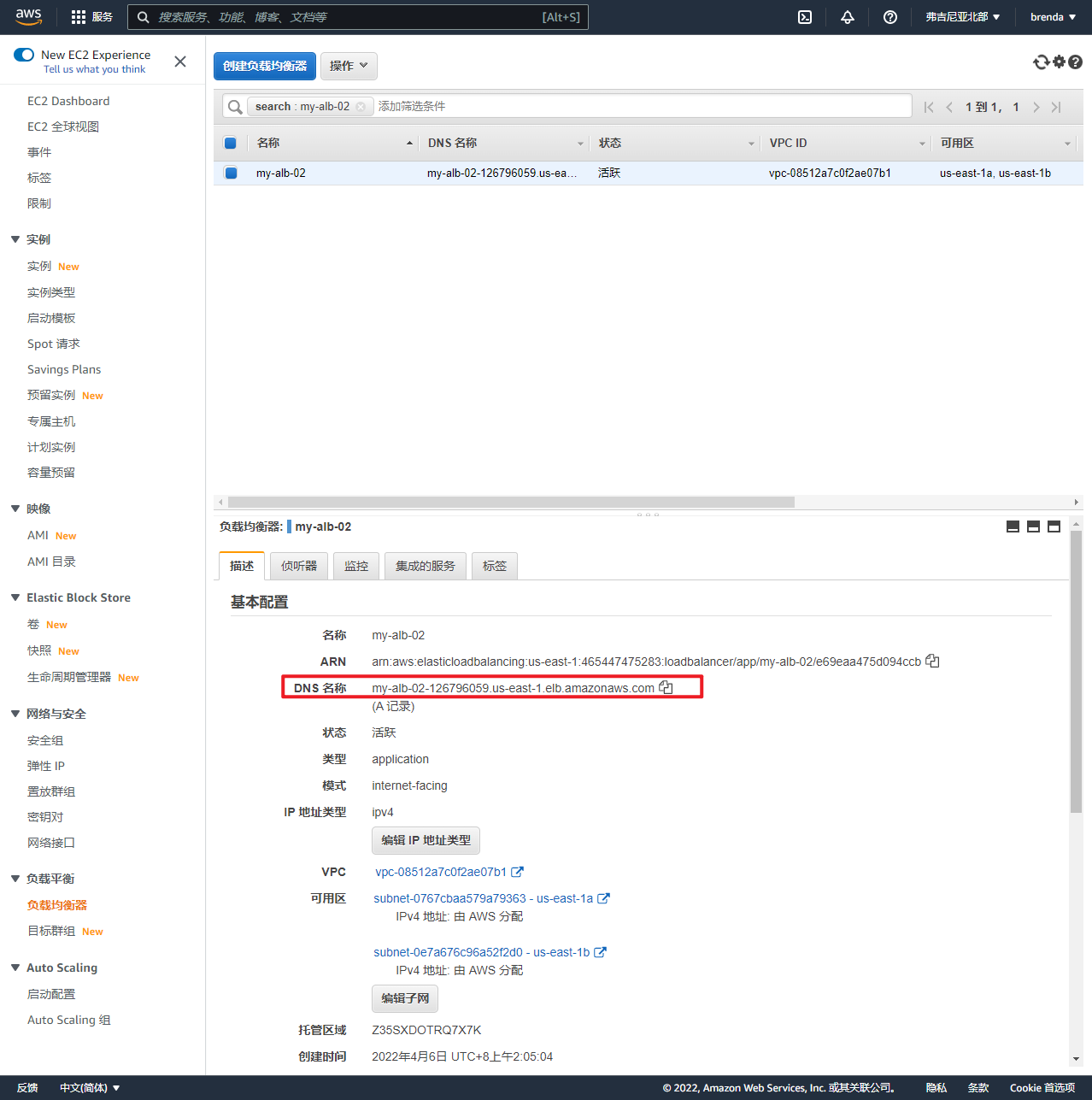Go to last page of results

(1056, 107)
